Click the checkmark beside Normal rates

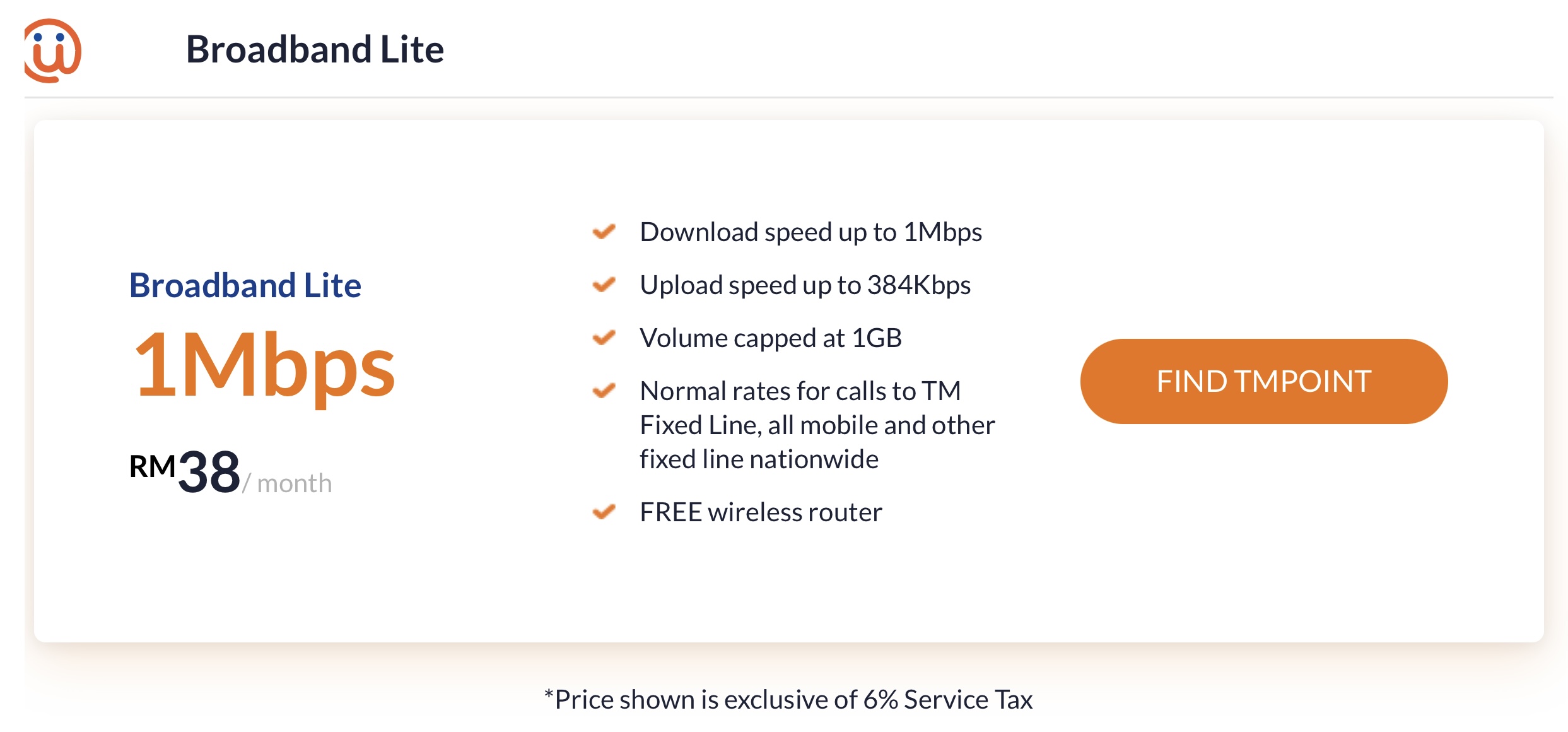[x=604, y=391]
